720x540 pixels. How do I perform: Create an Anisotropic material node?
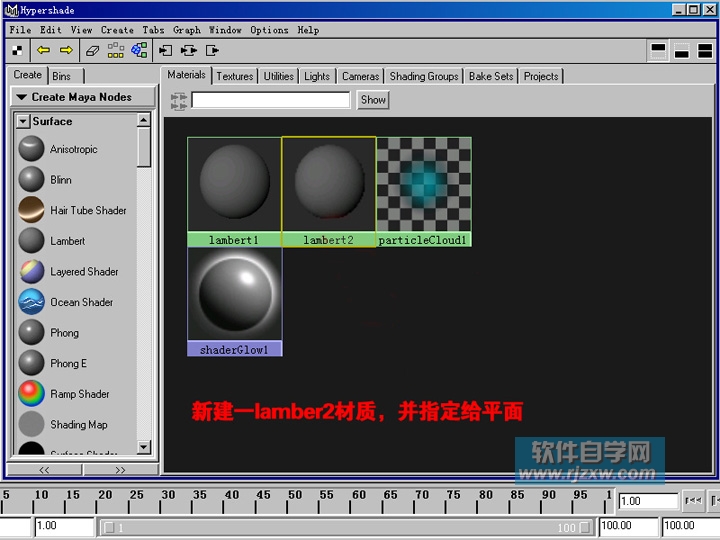pos(58,149)
